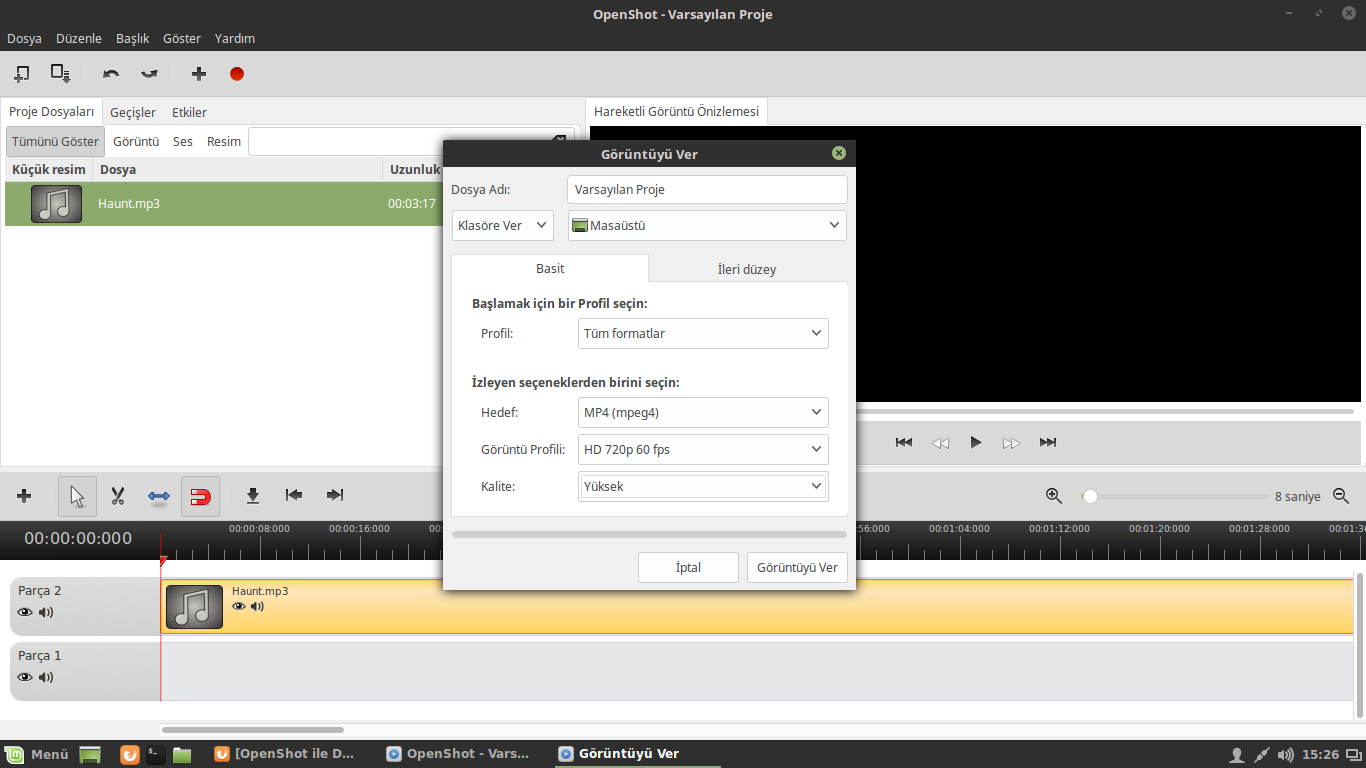Open the Yardım menu
The width and height of the screenshot is (1366, 768).
tap(235, 38)
